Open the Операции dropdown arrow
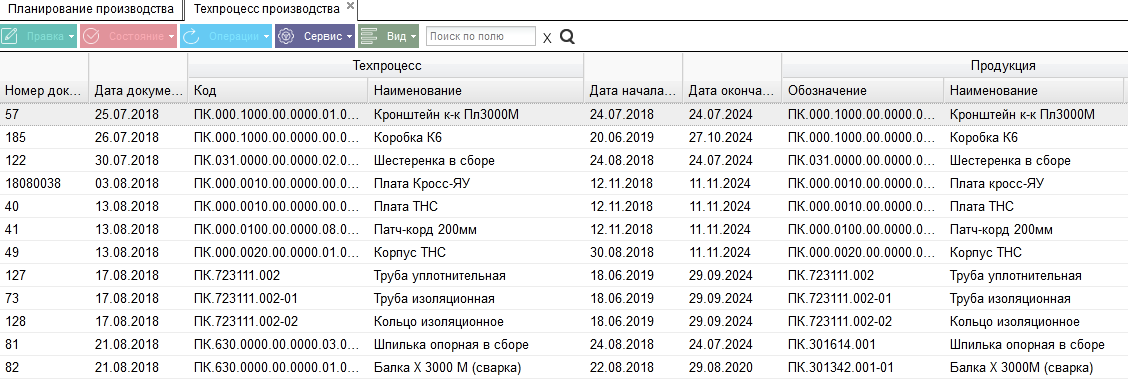The height and width of the screenshot is (384, 1128). pyautogui.click(x=266, y=37)
